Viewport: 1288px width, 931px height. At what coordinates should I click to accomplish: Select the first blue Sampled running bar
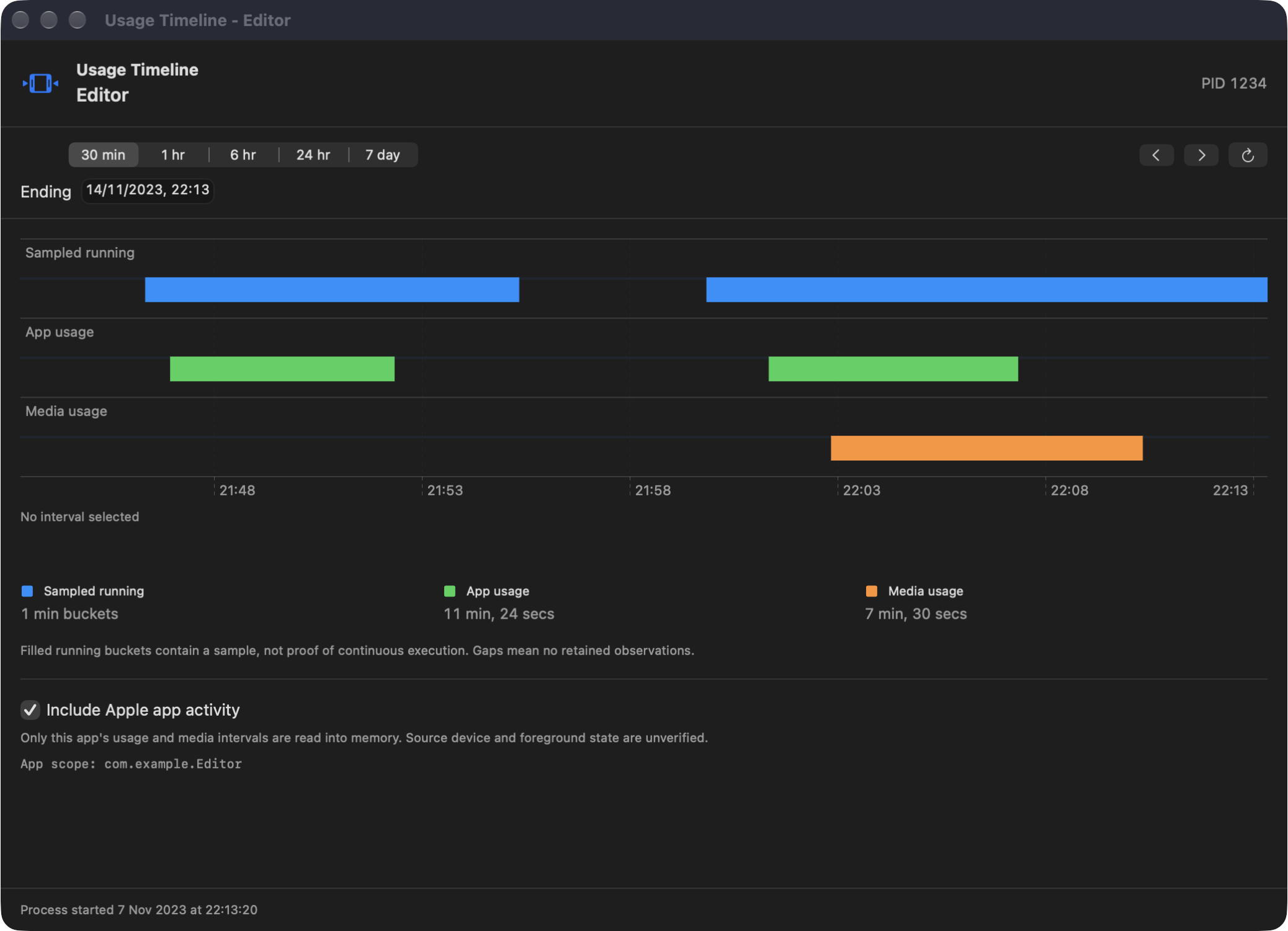pos(332,290)
